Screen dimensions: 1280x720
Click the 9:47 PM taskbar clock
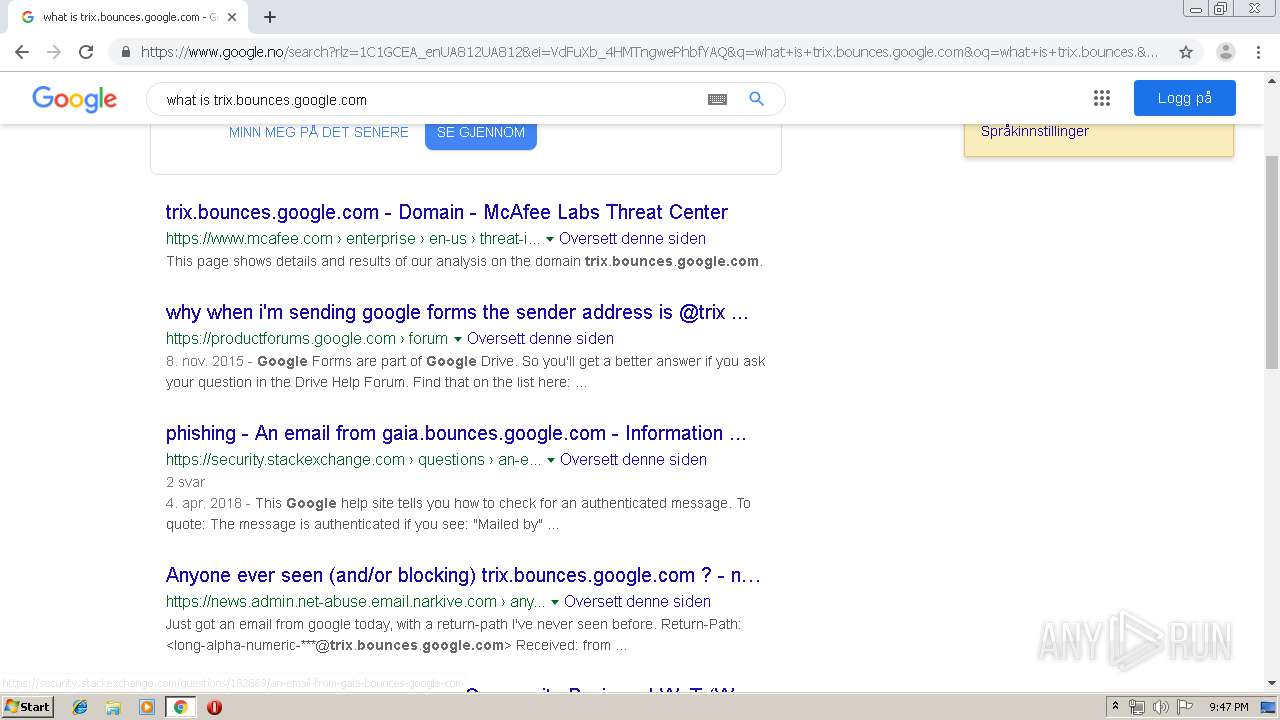tap(1228, 707)
